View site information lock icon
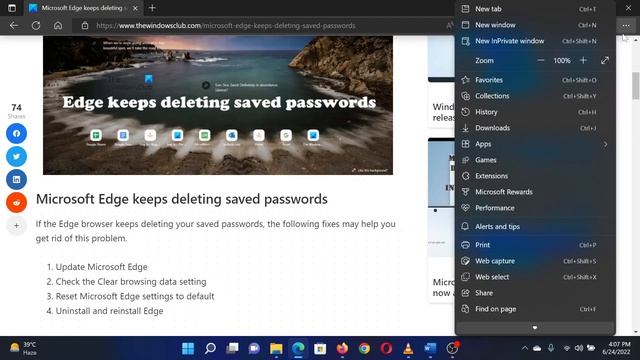The image size is (640, 360). click(x=84, y=25)
